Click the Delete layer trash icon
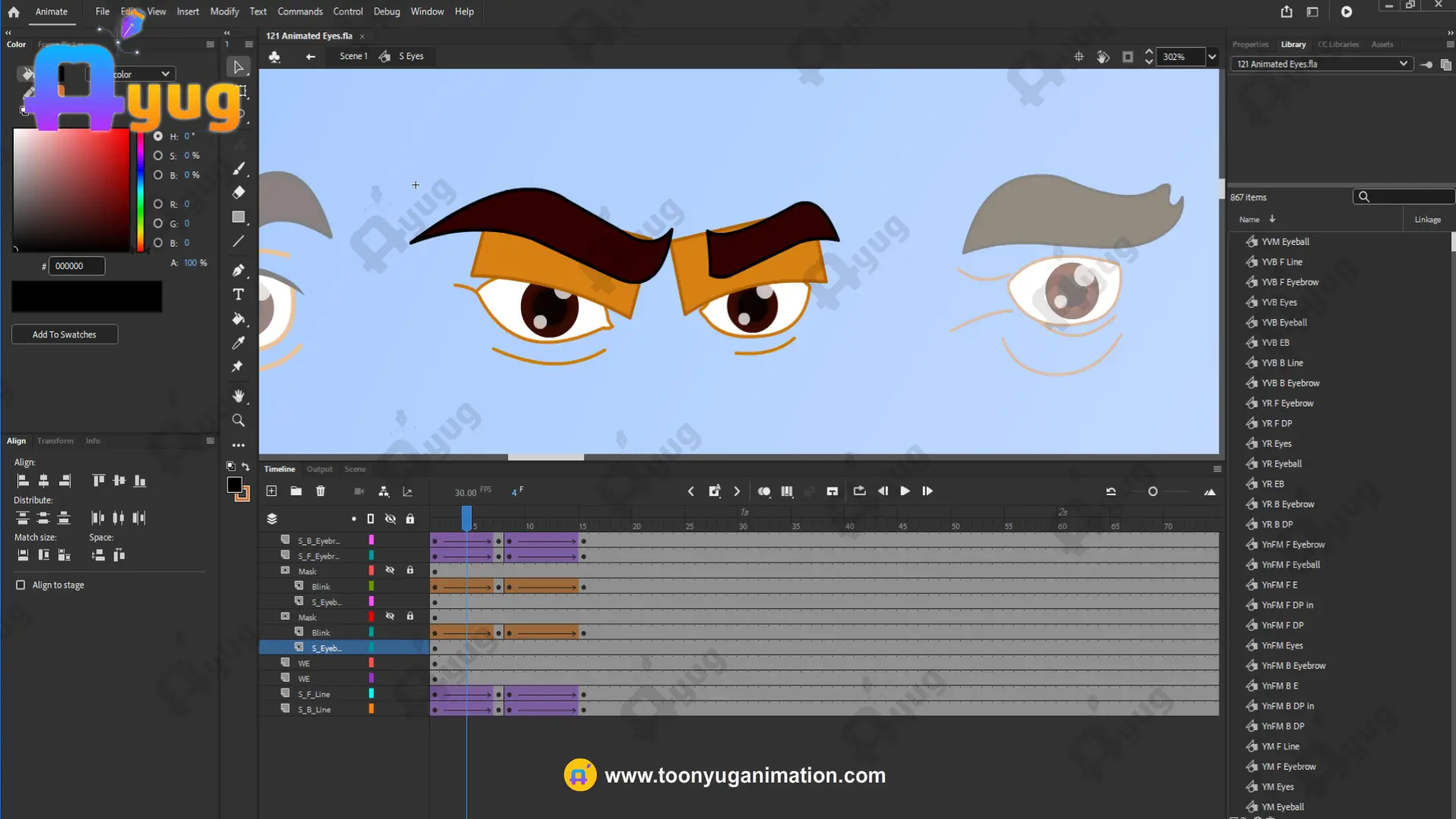 (x=321, y=491)
